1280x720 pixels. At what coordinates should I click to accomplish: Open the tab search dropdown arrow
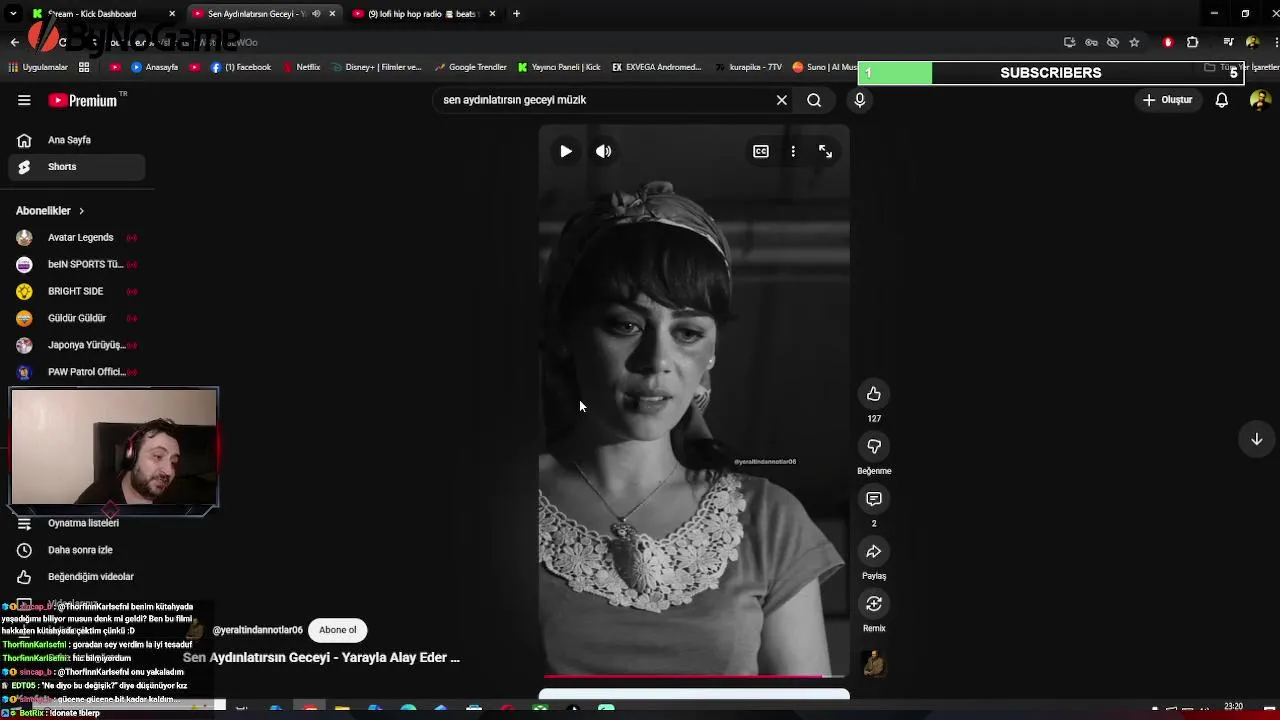(13, 14)
